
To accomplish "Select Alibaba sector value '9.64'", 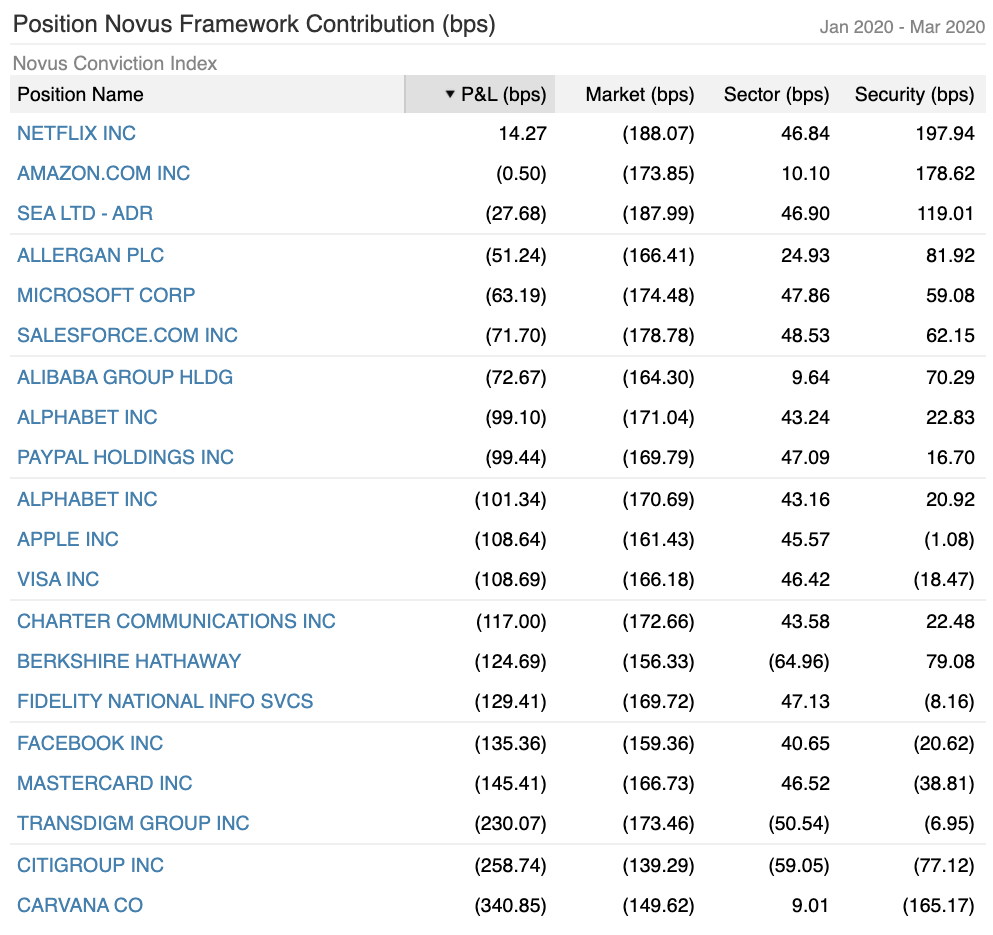I will click(811, 378).
